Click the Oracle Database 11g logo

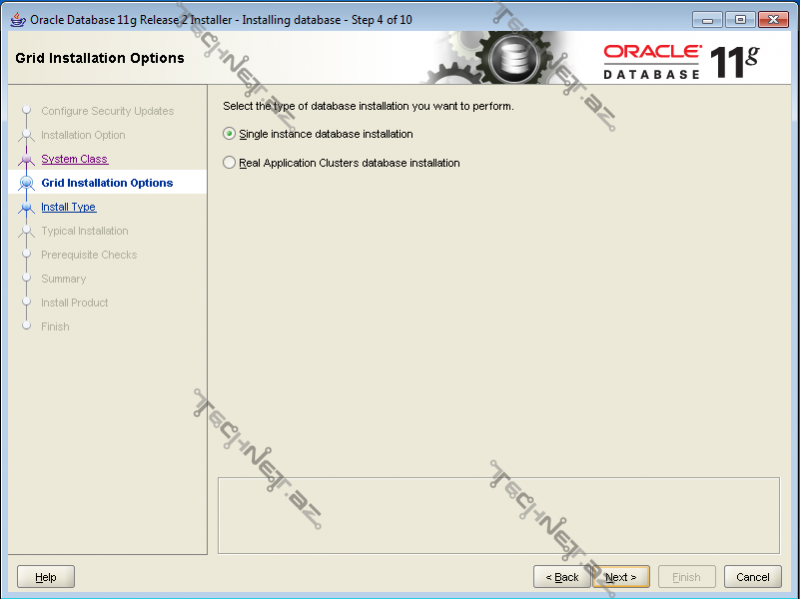click(681, 61)
